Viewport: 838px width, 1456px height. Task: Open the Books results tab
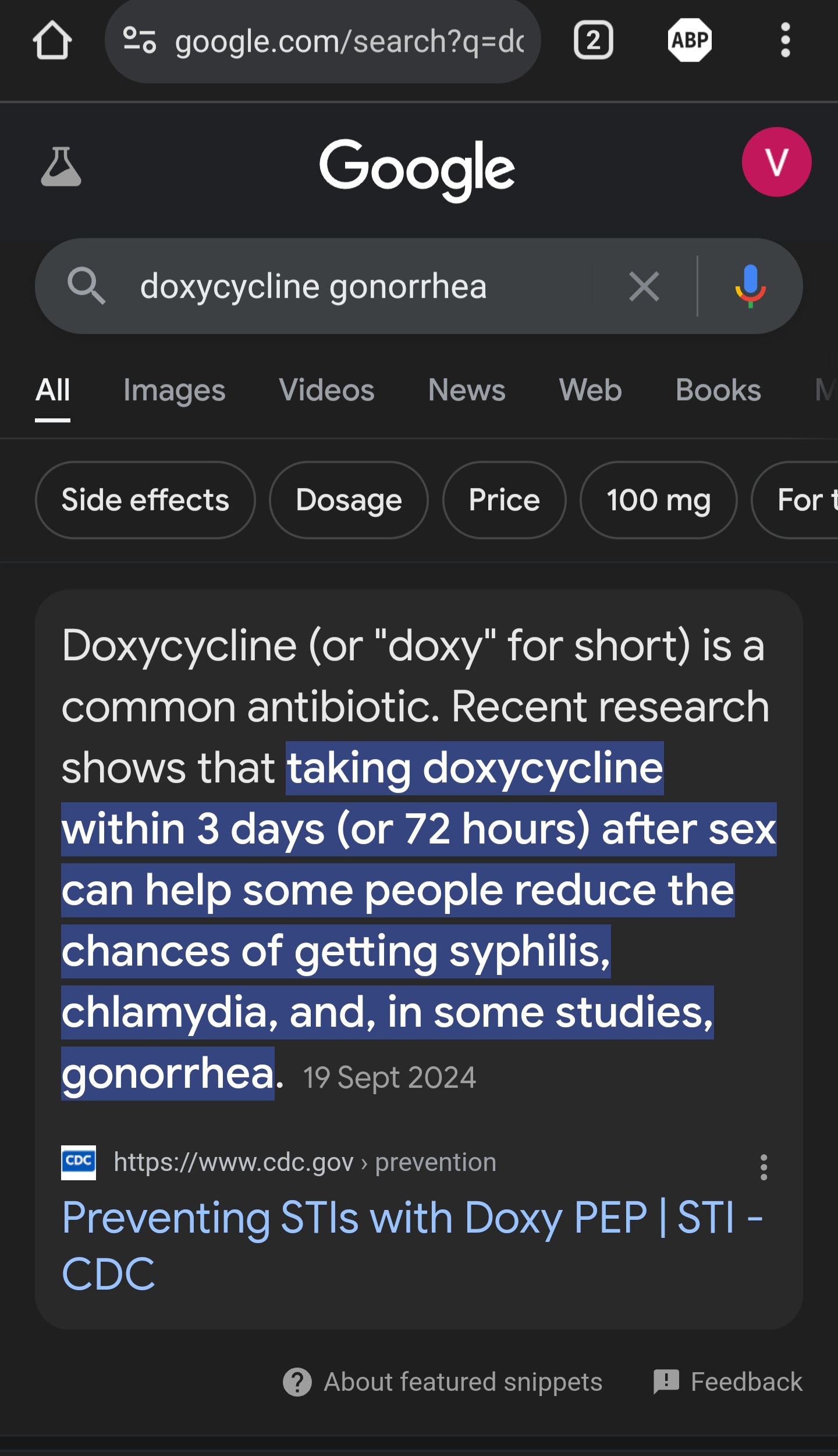718,390
